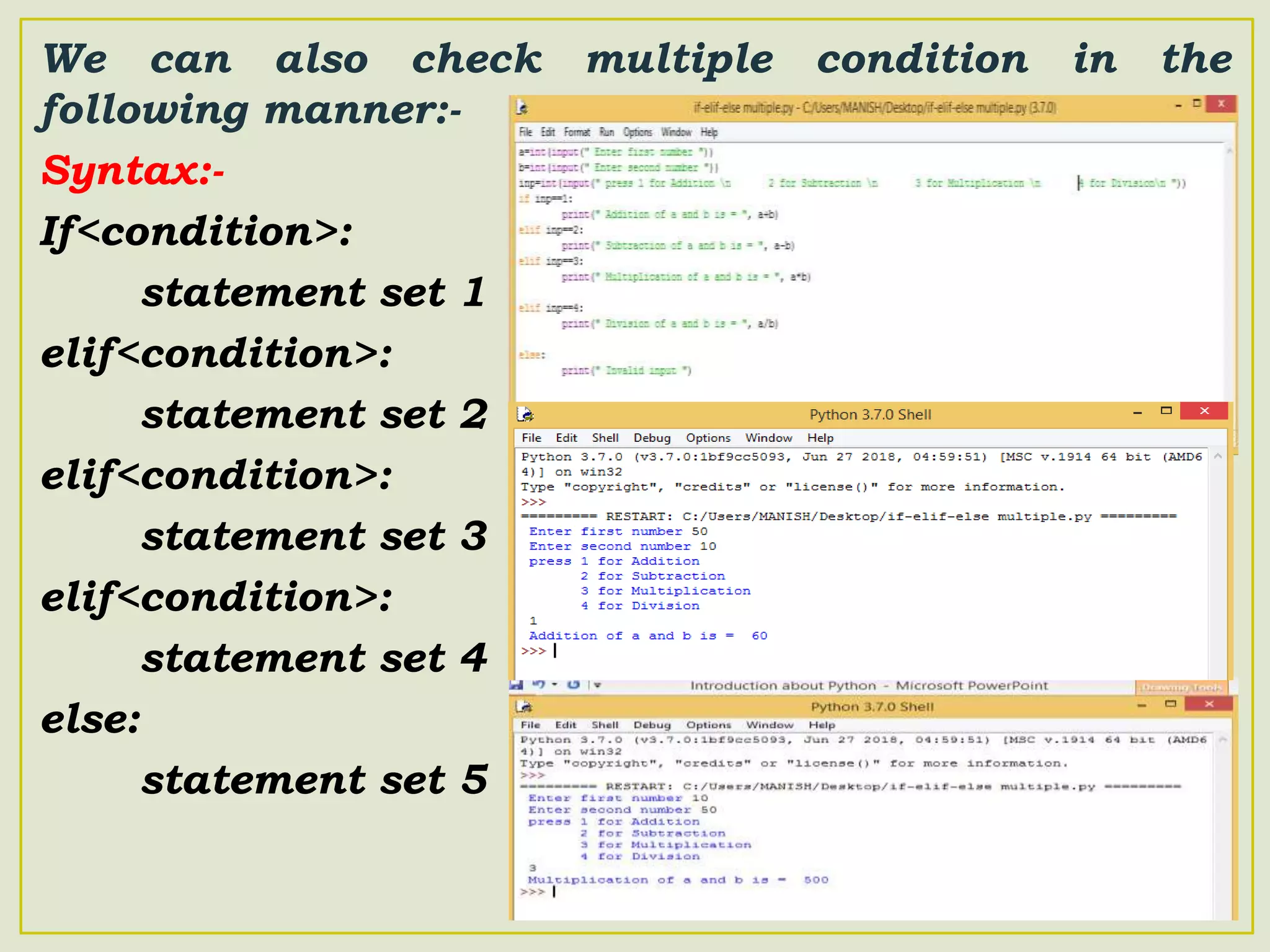The image size is (1270, 952).
Task: Click the PowerPoint Save icon
Action: coord(517,685)
